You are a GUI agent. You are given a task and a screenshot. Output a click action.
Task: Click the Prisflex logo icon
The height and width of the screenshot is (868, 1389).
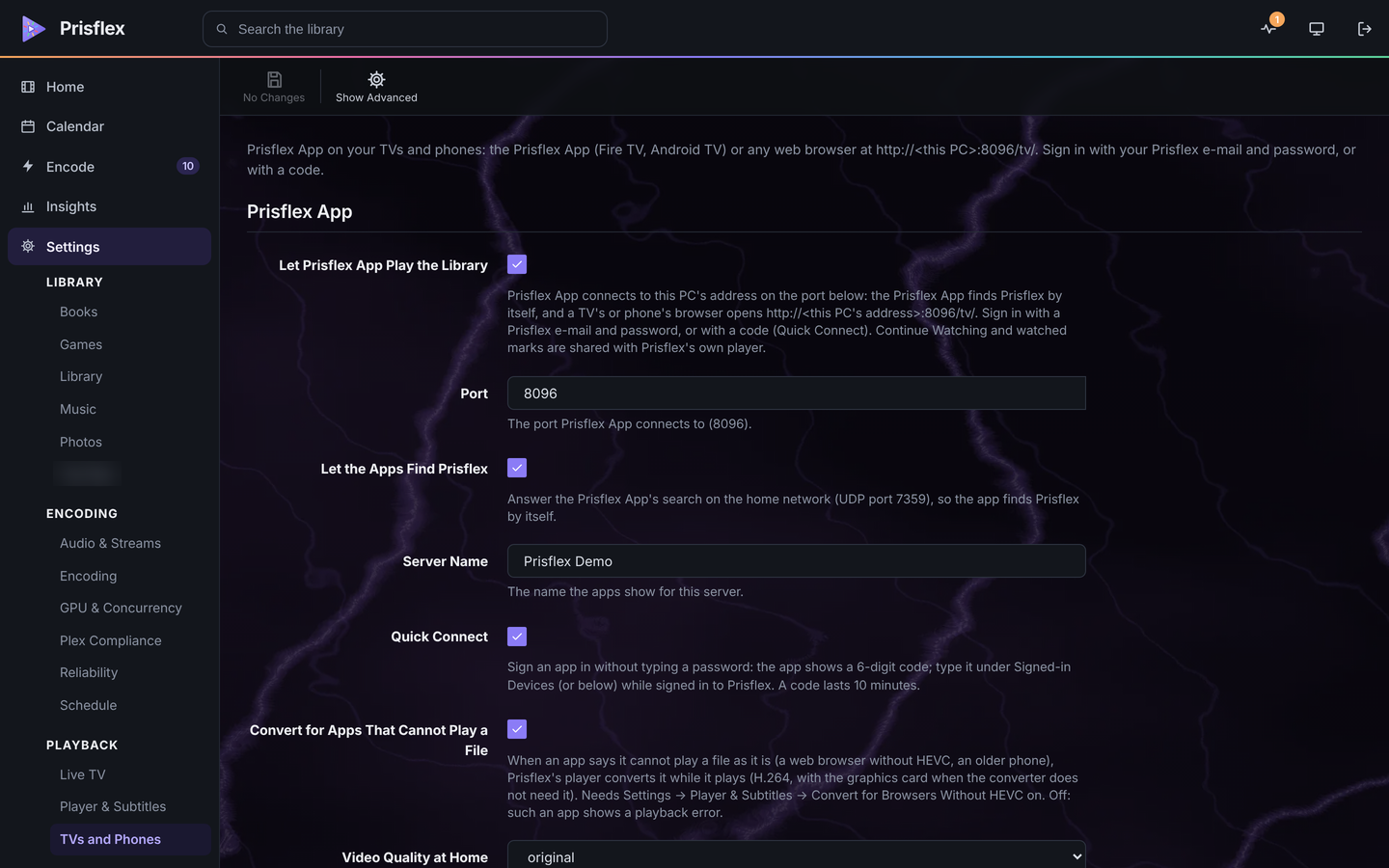click(34, 29)
